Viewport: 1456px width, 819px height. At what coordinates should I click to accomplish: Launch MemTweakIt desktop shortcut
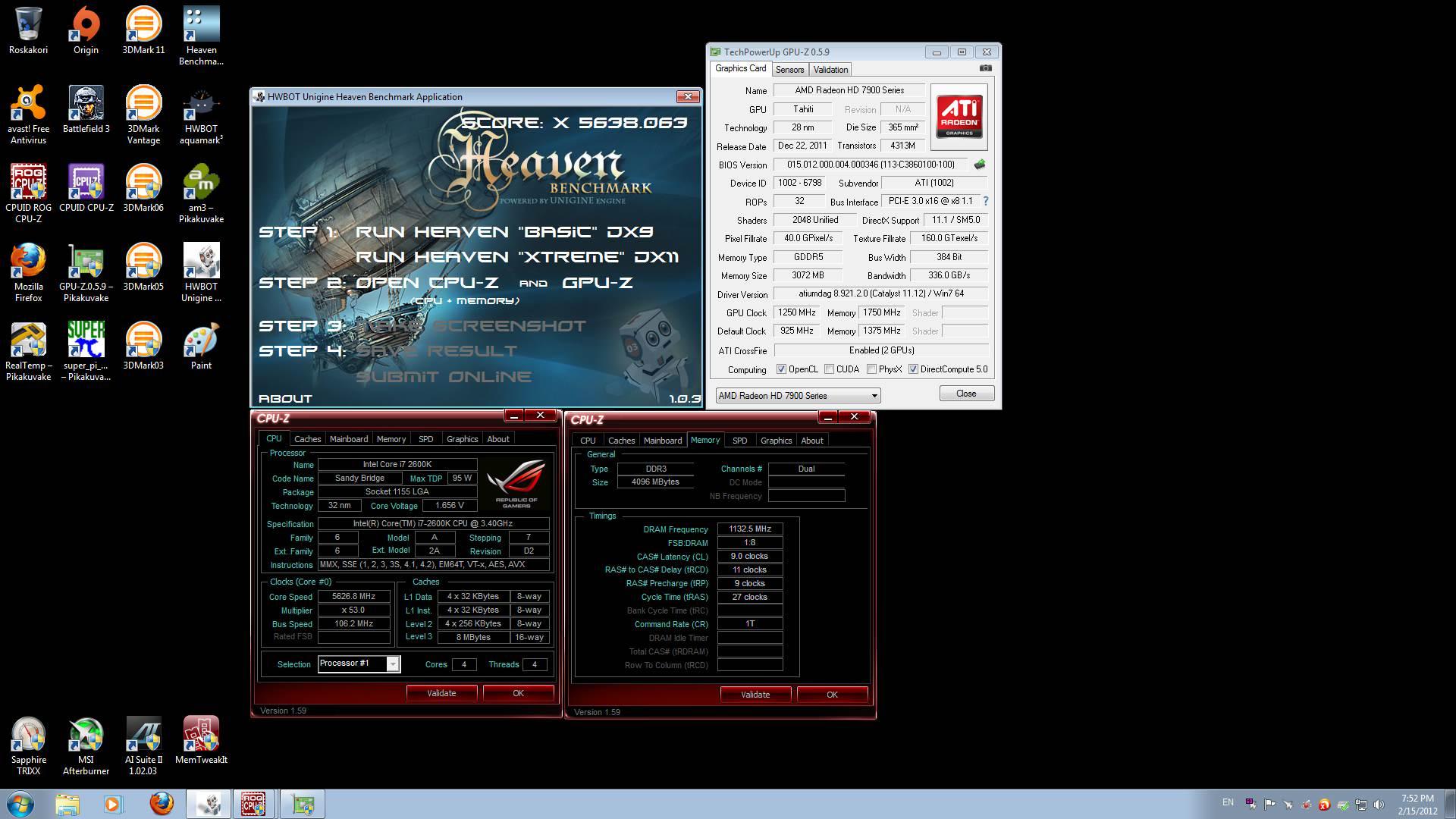[x=201, y=740]
